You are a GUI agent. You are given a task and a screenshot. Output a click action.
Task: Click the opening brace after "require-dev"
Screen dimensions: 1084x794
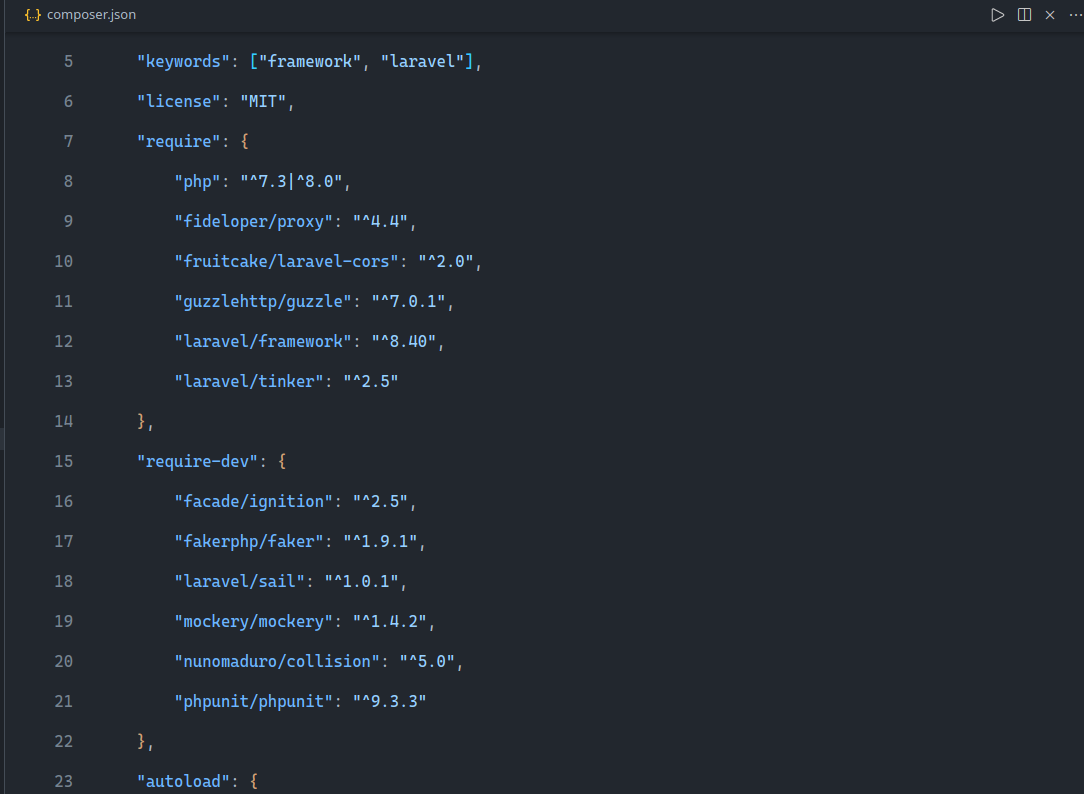click(282, 462)
